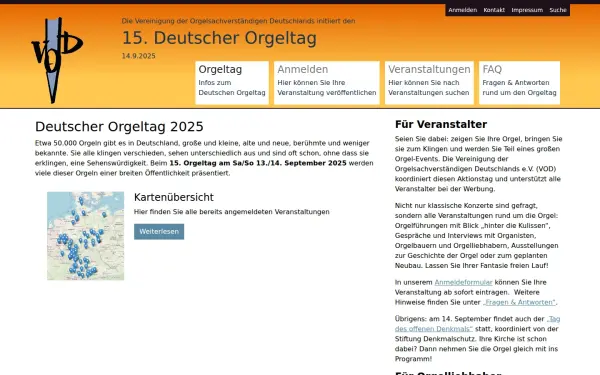Click the date 14.9.2025 in the header
Image resolution: width=600 pixels, height=375 pixels.
139,56
